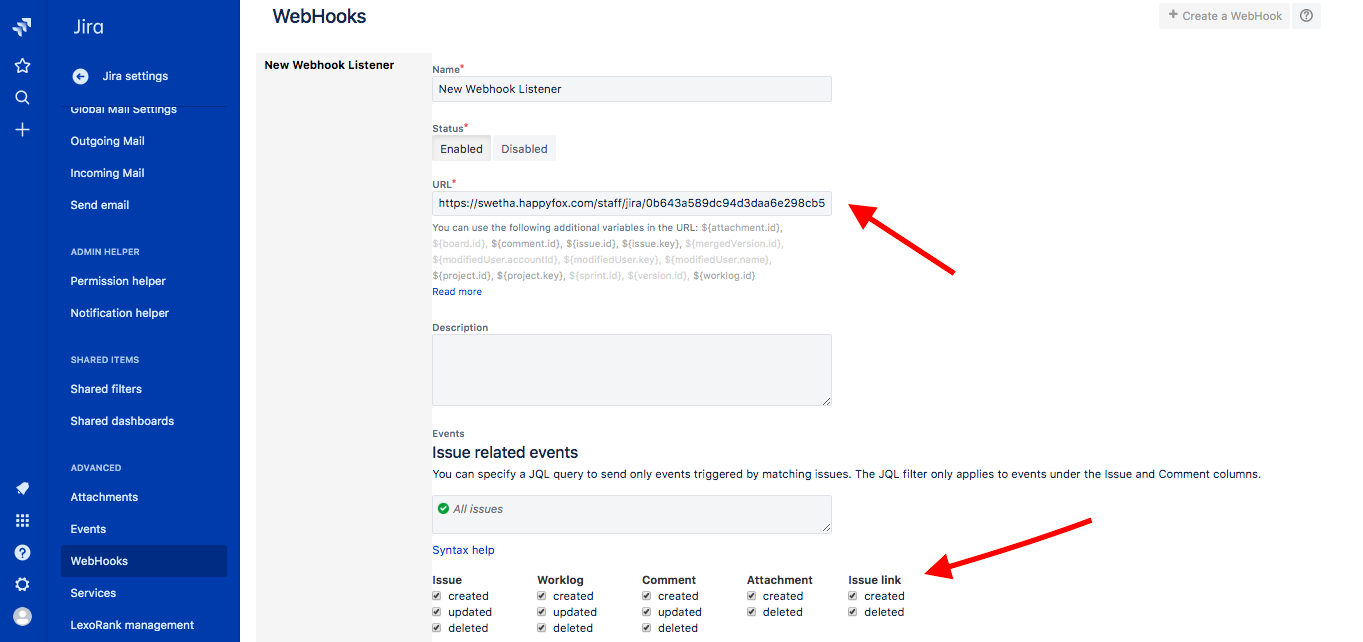Open the Syntax help link
This screenshot has width=1363, height=642.
click(x=463, y=550)
